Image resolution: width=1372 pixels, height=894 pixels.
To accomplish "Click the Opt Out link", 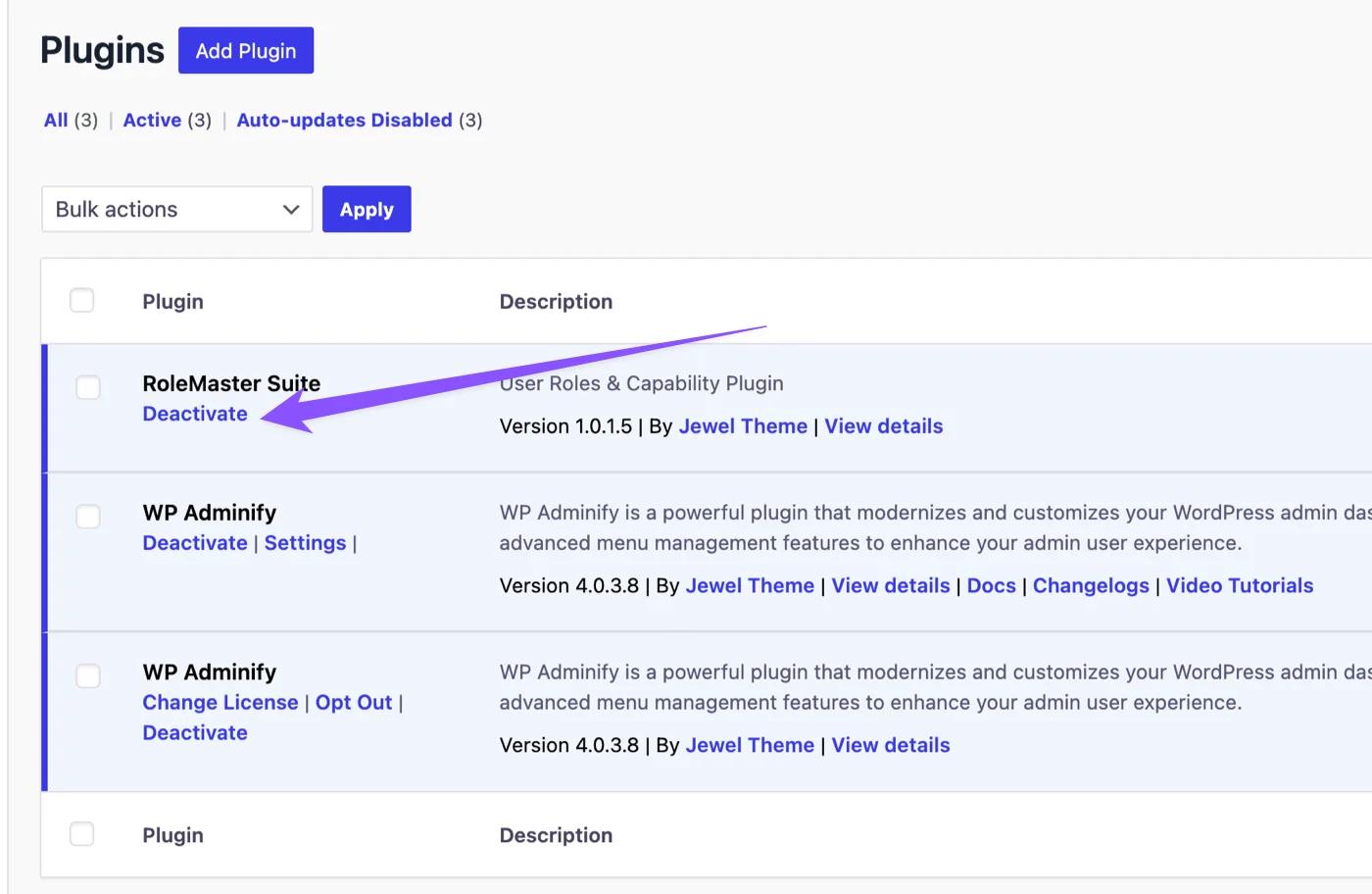I will pyautogui.click(x=354, y=703).
